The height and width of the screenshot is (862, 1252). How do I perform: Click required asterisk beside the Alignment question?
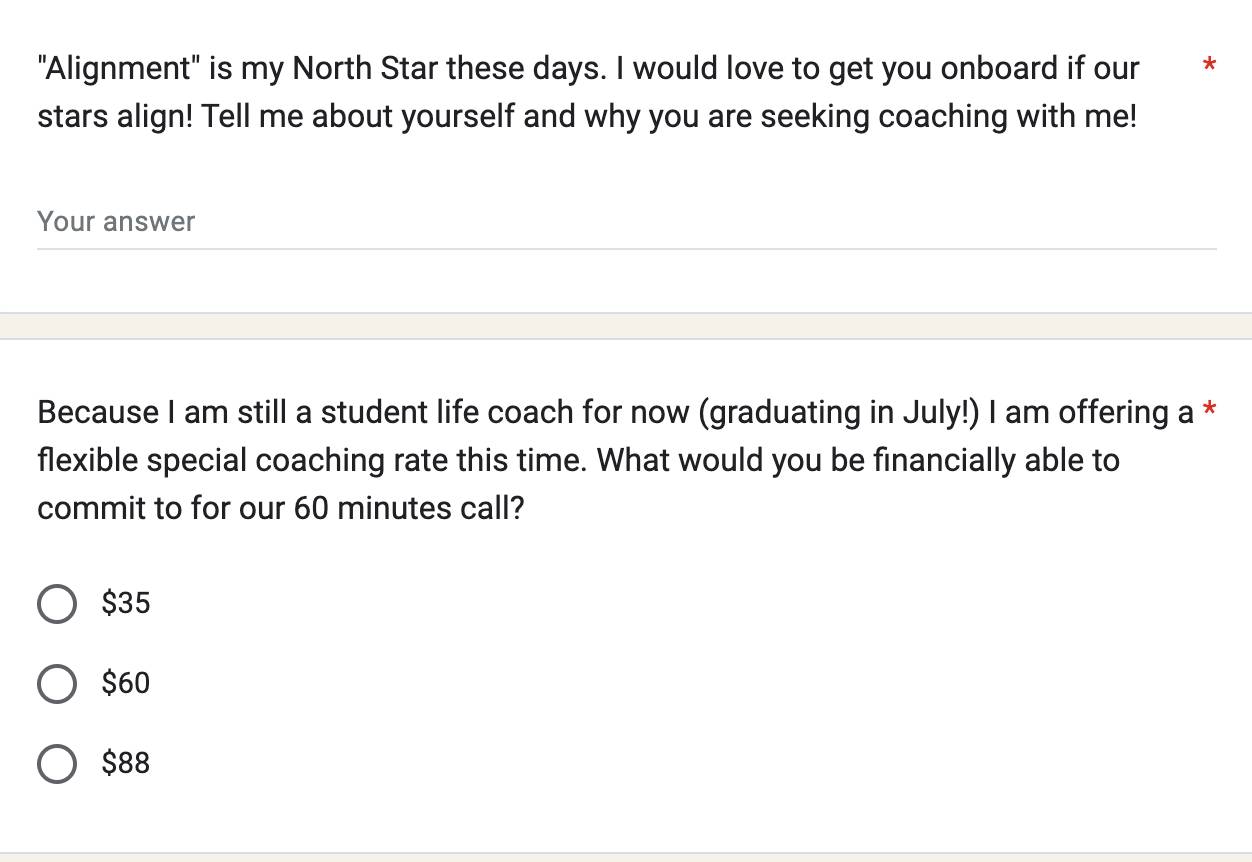[1209, 66]
